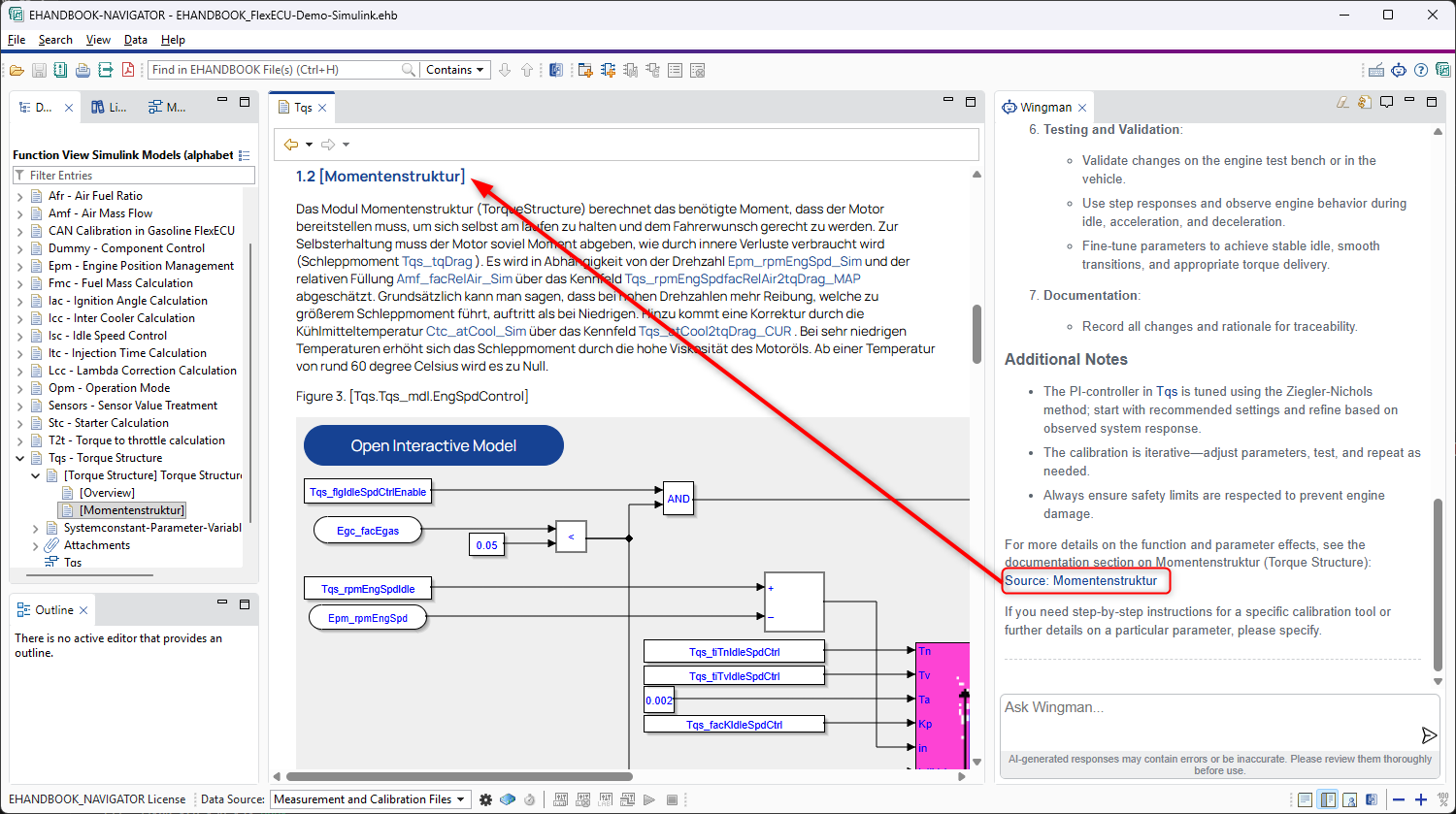Click the help question mark icon
Image resolution: width=1456 pixels, height=814 pixels.
(1421, 70)
